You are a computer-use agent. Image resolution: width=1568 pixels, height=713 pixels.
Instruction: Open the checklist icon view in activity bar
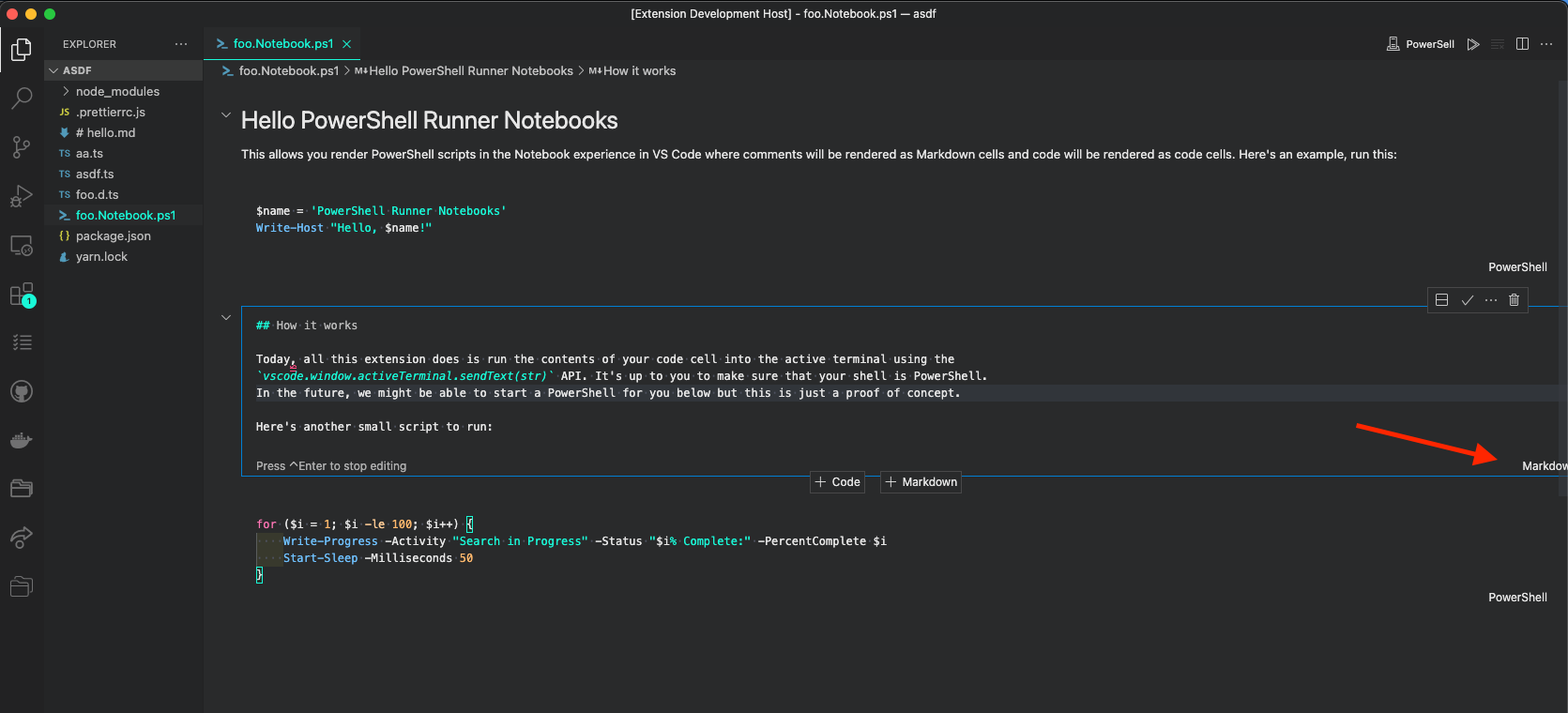click(22, 342)
